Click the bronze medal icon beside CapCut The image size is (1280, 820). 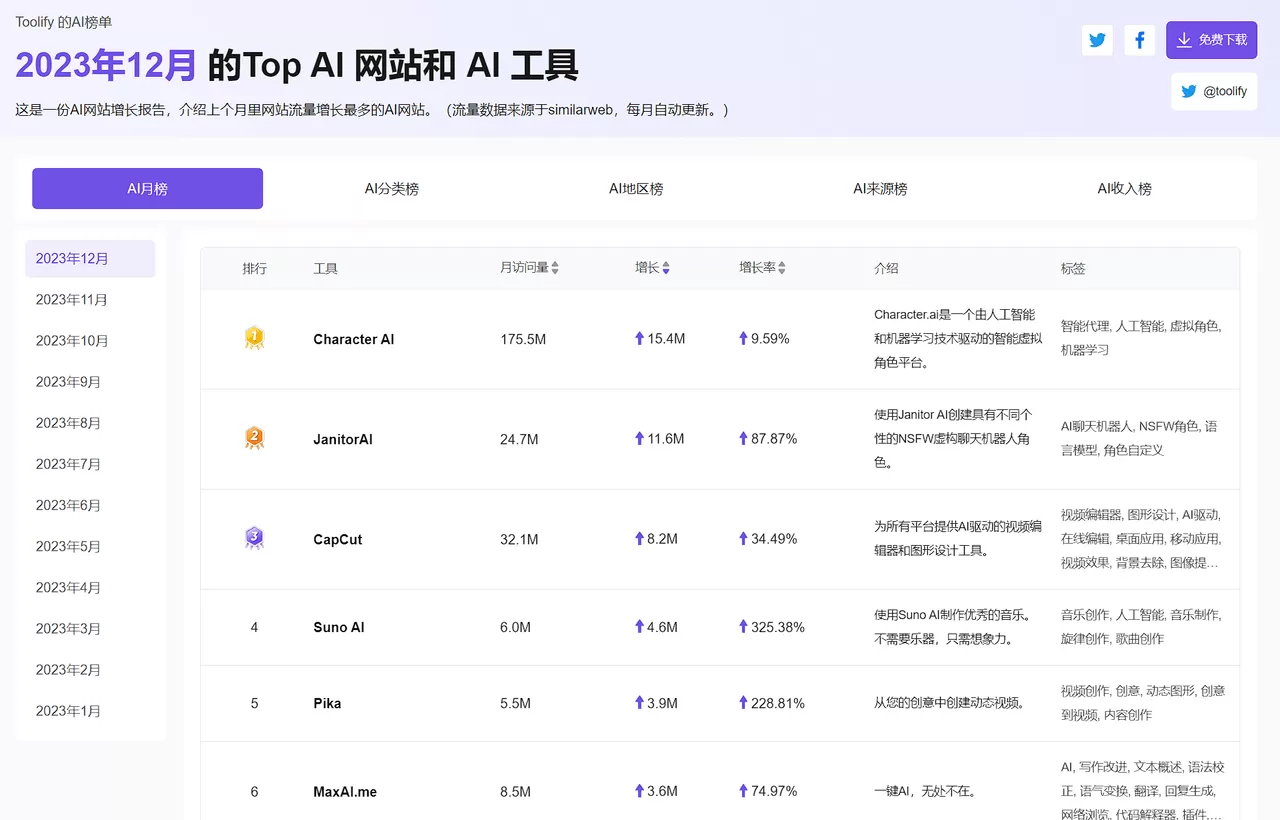click(254, 538)
